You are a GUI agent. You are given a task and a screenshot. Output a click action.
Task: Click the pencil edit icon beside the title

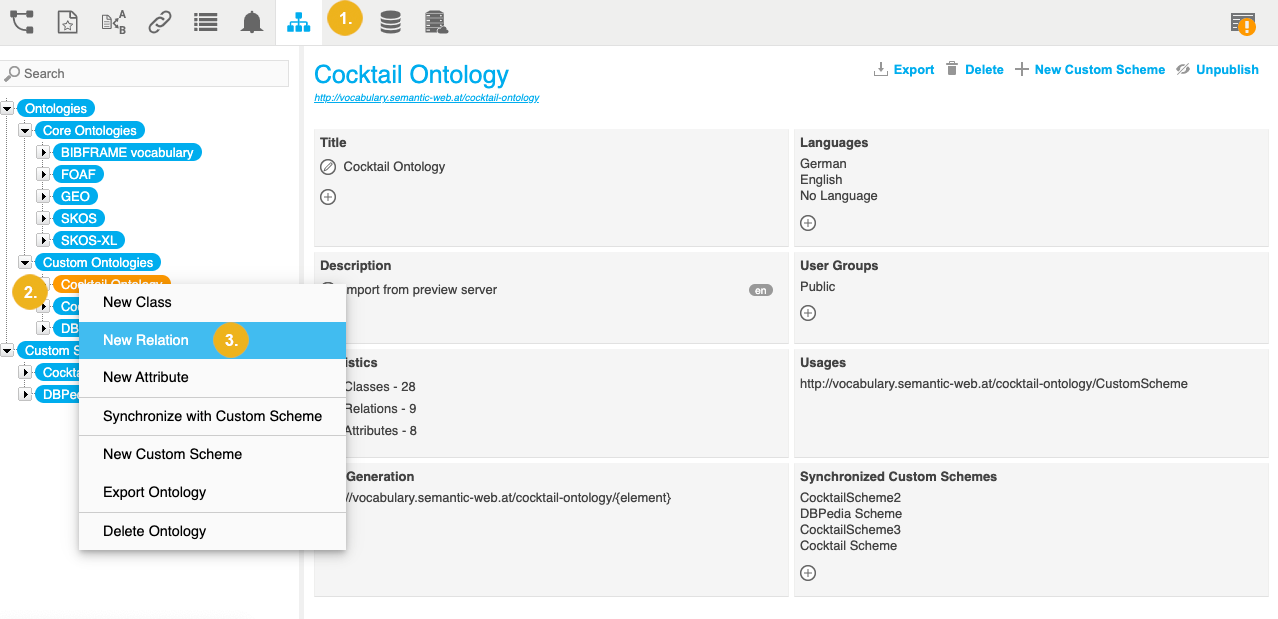tap(328, 167)
